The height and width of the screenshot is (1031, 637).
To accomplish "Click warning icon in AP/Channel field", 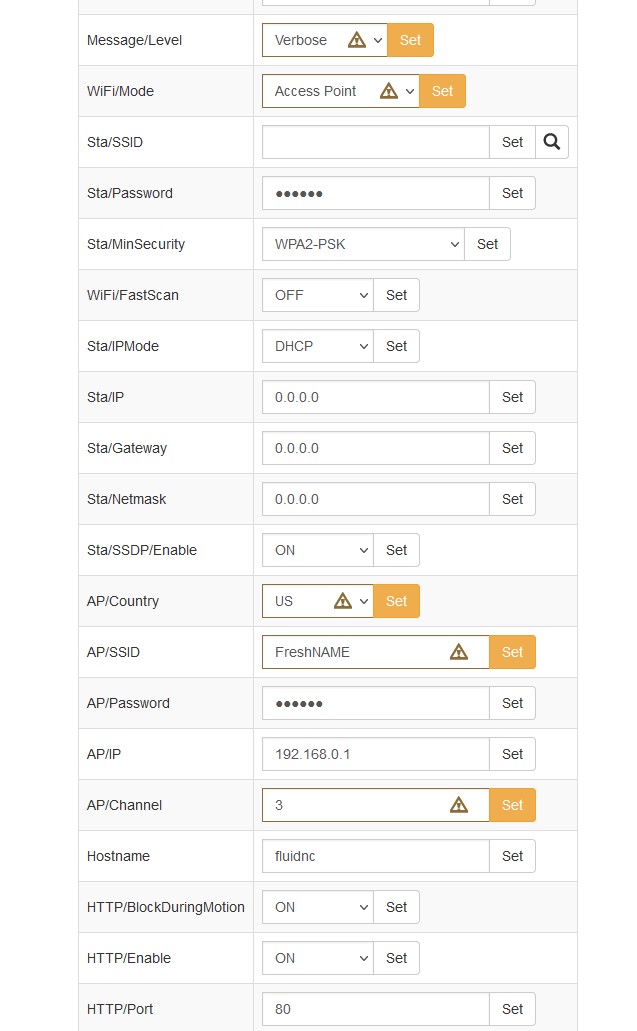I will 459,805.
